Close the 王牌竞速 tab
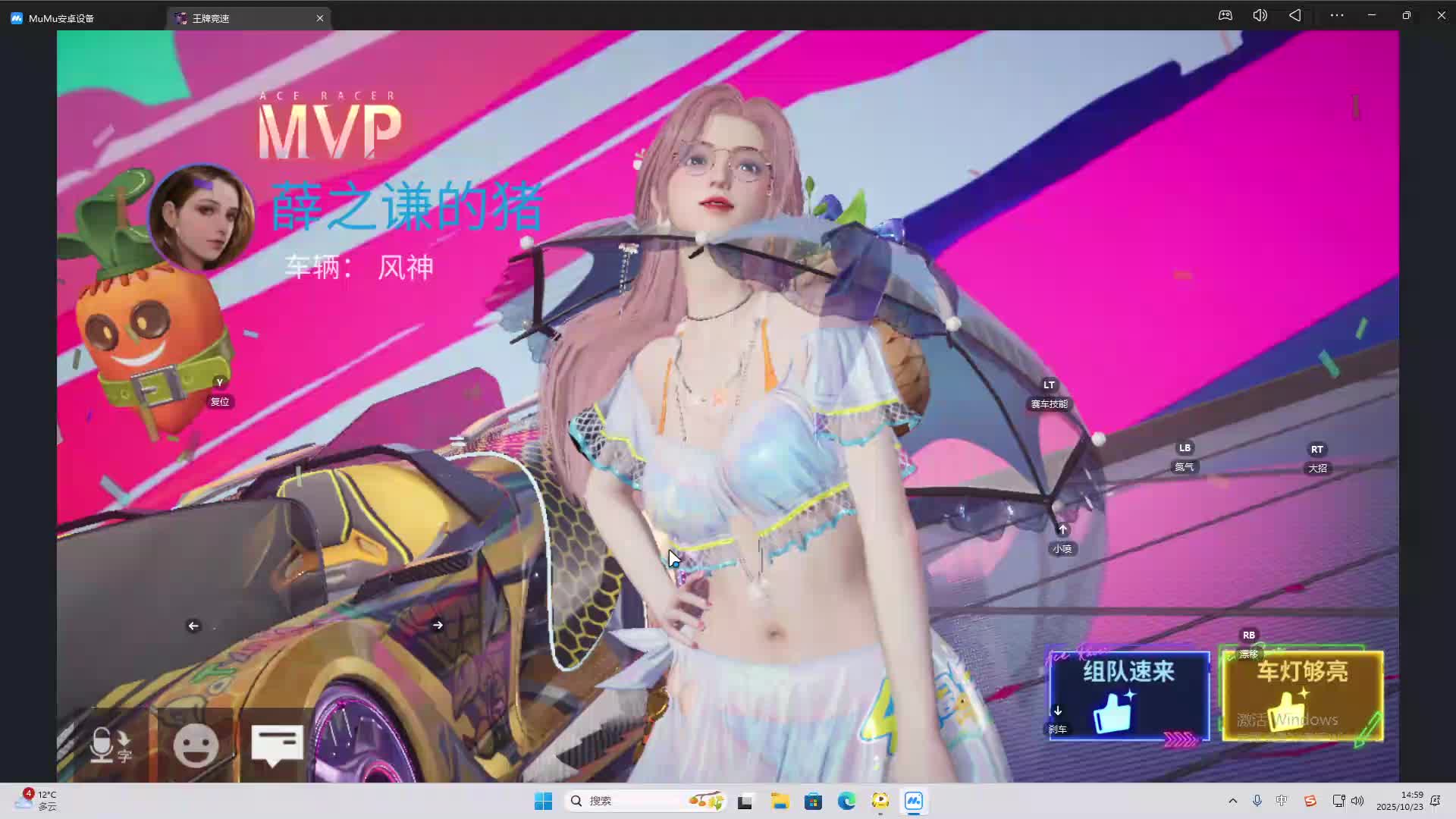Viewport: 1456px width, 819px height. point(320,18)
